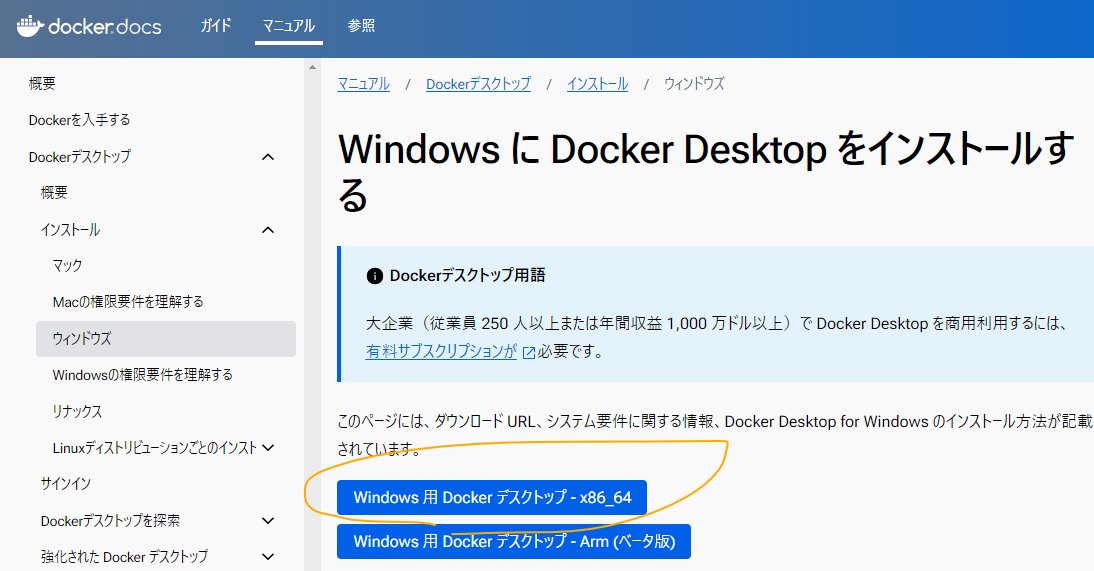This screenshot has height=571, width=1094.
Task: Expand 強化された Docker デスクトップ chevron
Action: pyautogui.click(x=268, y=557)
